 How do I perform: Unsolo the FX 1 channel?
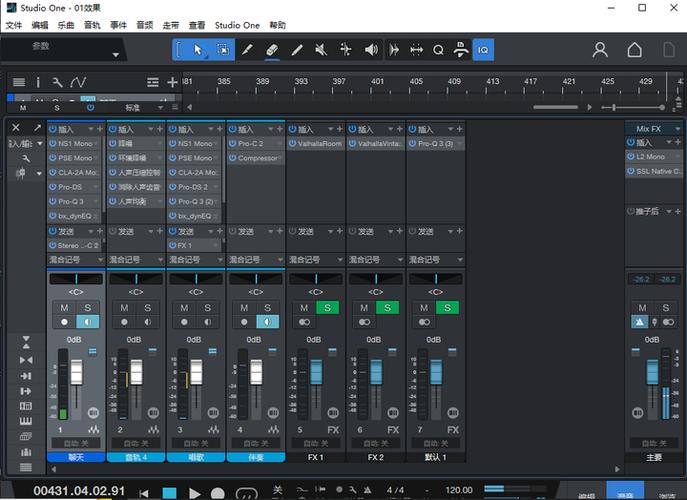coord(327,308)
